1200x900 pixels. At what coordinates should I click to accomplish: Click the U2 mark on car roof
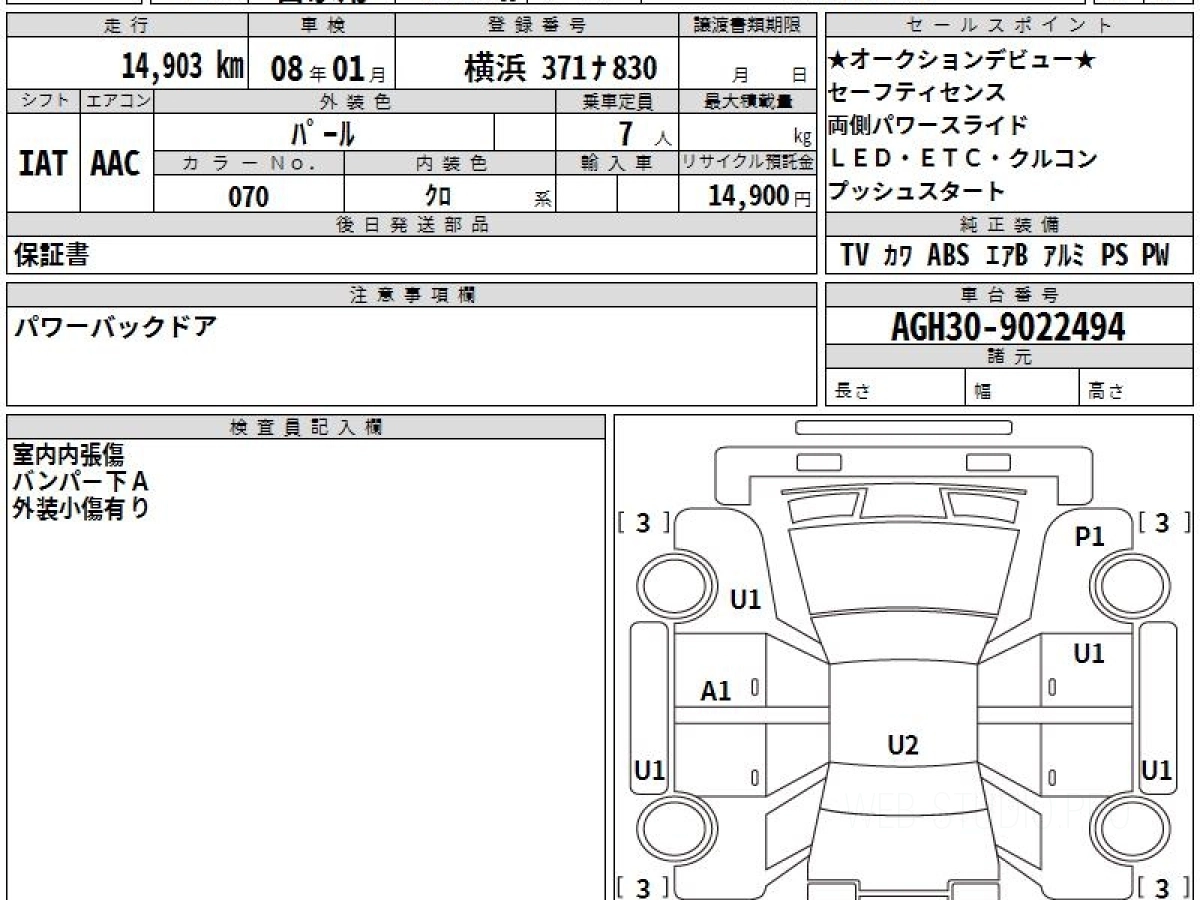tap(903, 744)
